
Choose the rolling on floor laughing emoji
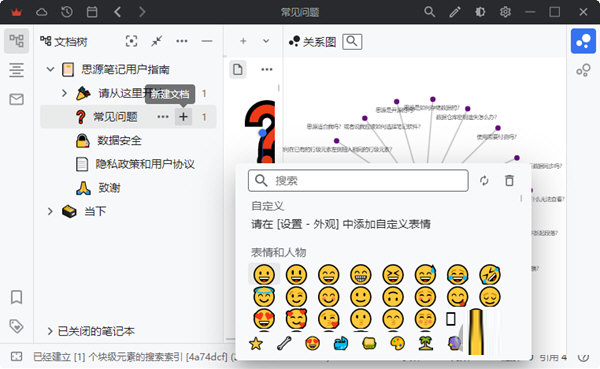pos(490,274)
